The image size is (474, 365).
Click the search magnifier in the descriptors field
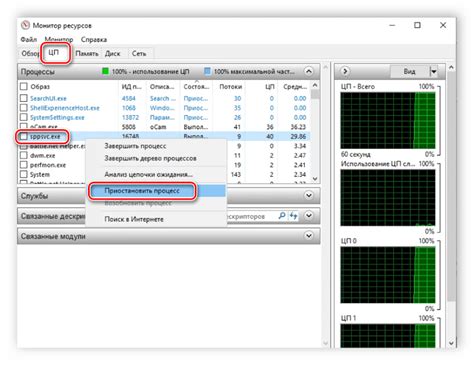click(282, 216)
